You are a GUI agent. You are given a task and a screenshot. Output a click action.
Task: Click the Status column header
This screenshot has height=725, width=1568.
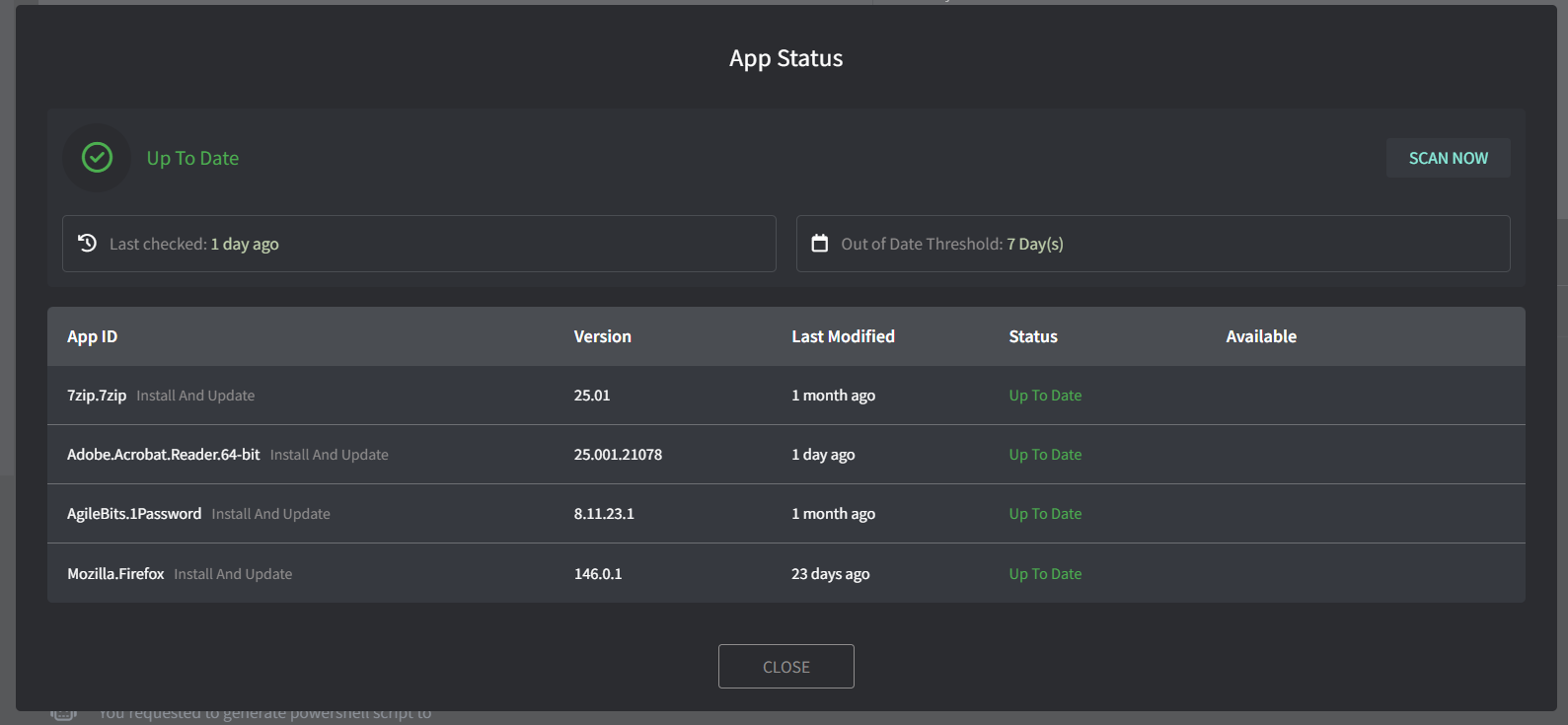[x=1033, y=337]
